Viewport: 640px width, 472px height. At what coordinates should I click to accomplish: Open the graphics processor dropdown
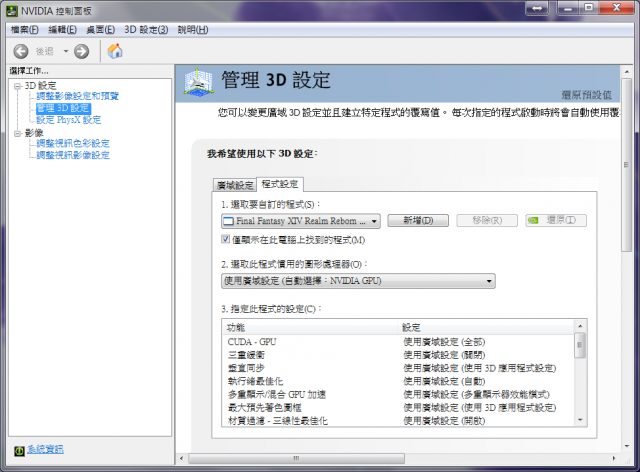pyautogui.click(x=358, y=281)
